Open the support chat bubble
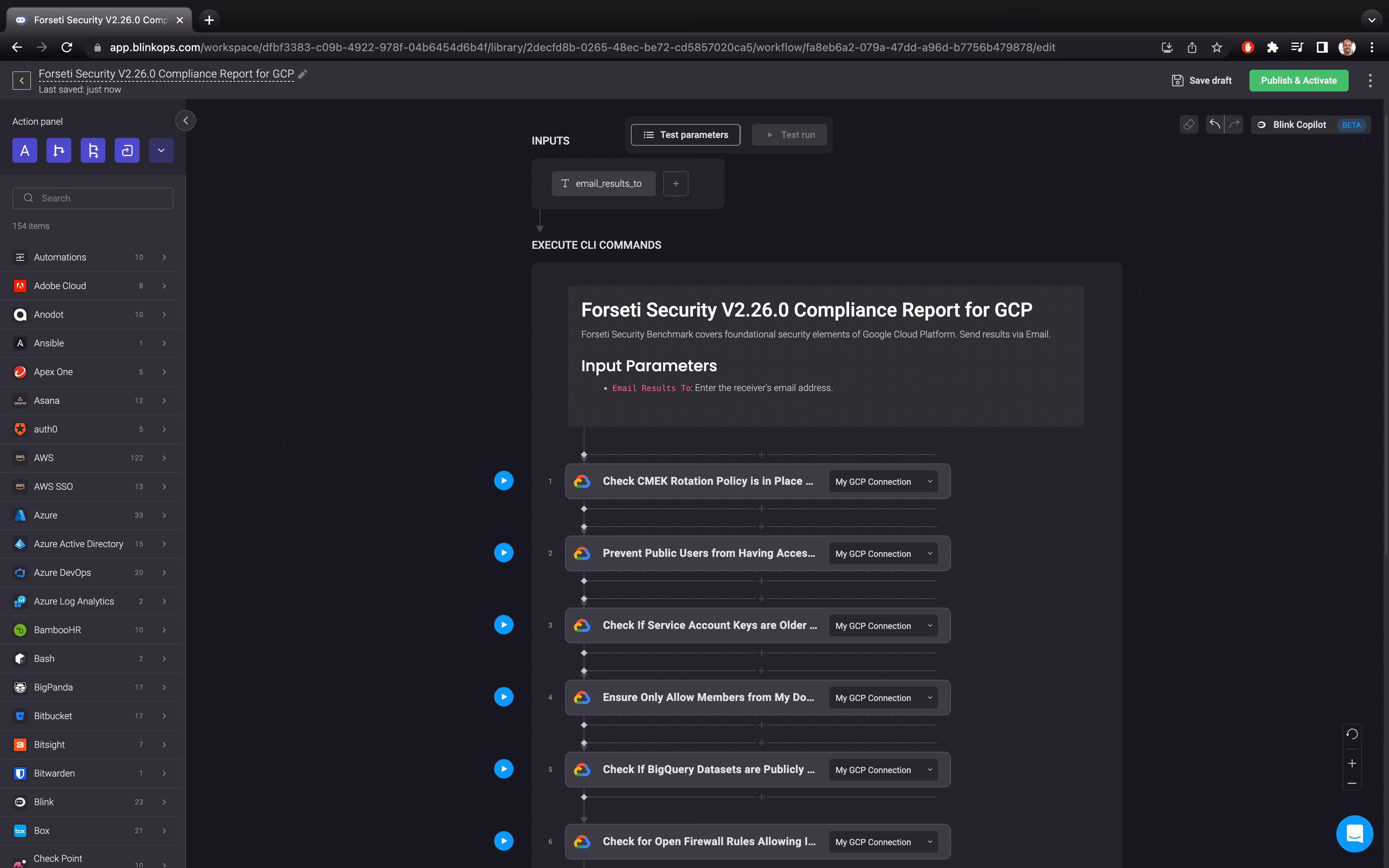 click(x=1355, y=834)
